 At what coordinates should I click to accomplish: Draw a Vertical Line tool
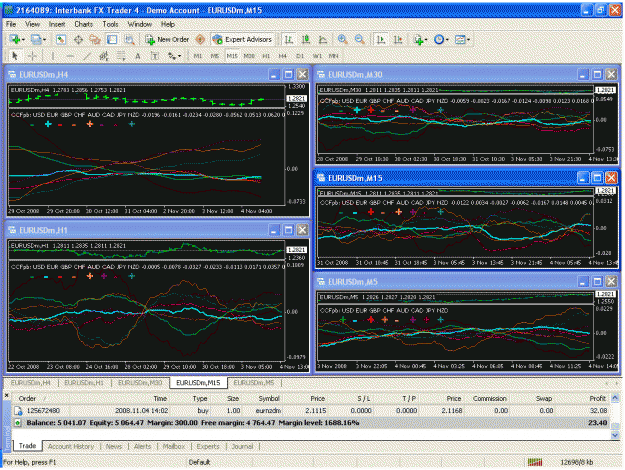point(53,56)
